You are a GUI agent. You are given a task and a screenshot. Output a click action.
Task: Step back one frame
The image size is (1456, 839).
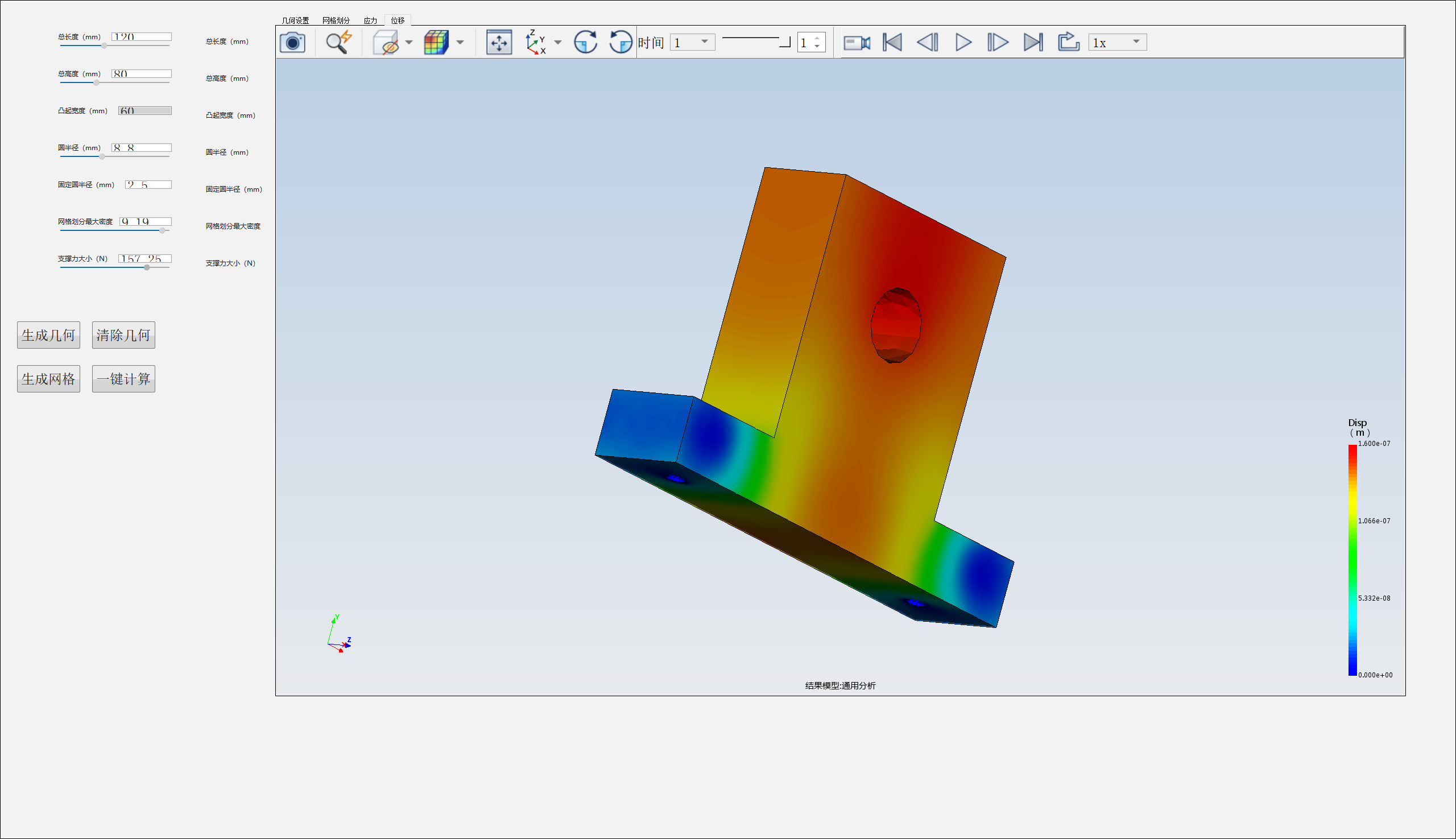[x=928, y=42]
